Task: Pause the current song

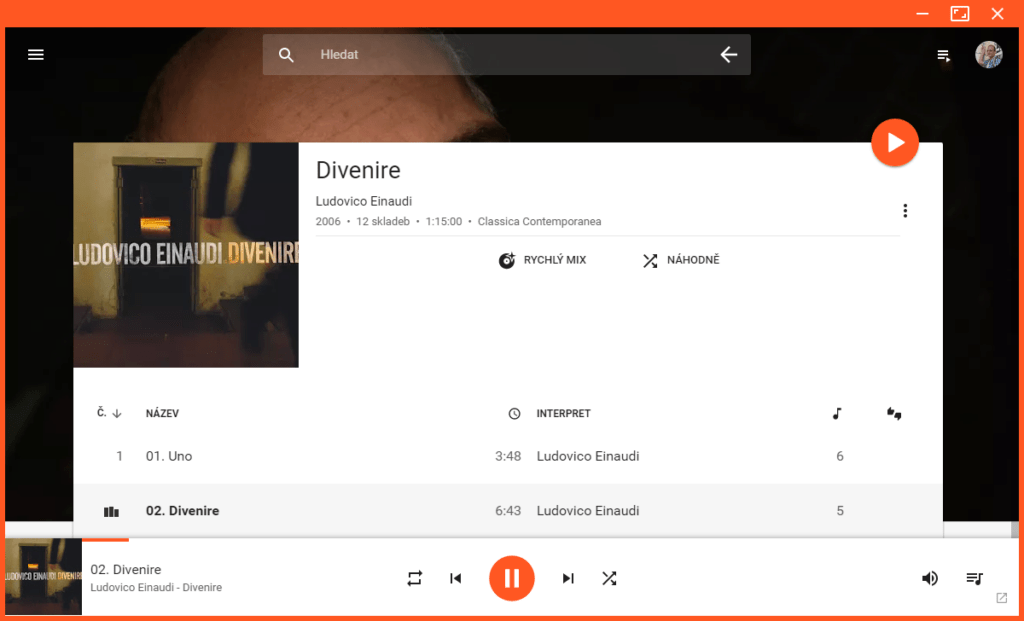Action: coord(512,579)
